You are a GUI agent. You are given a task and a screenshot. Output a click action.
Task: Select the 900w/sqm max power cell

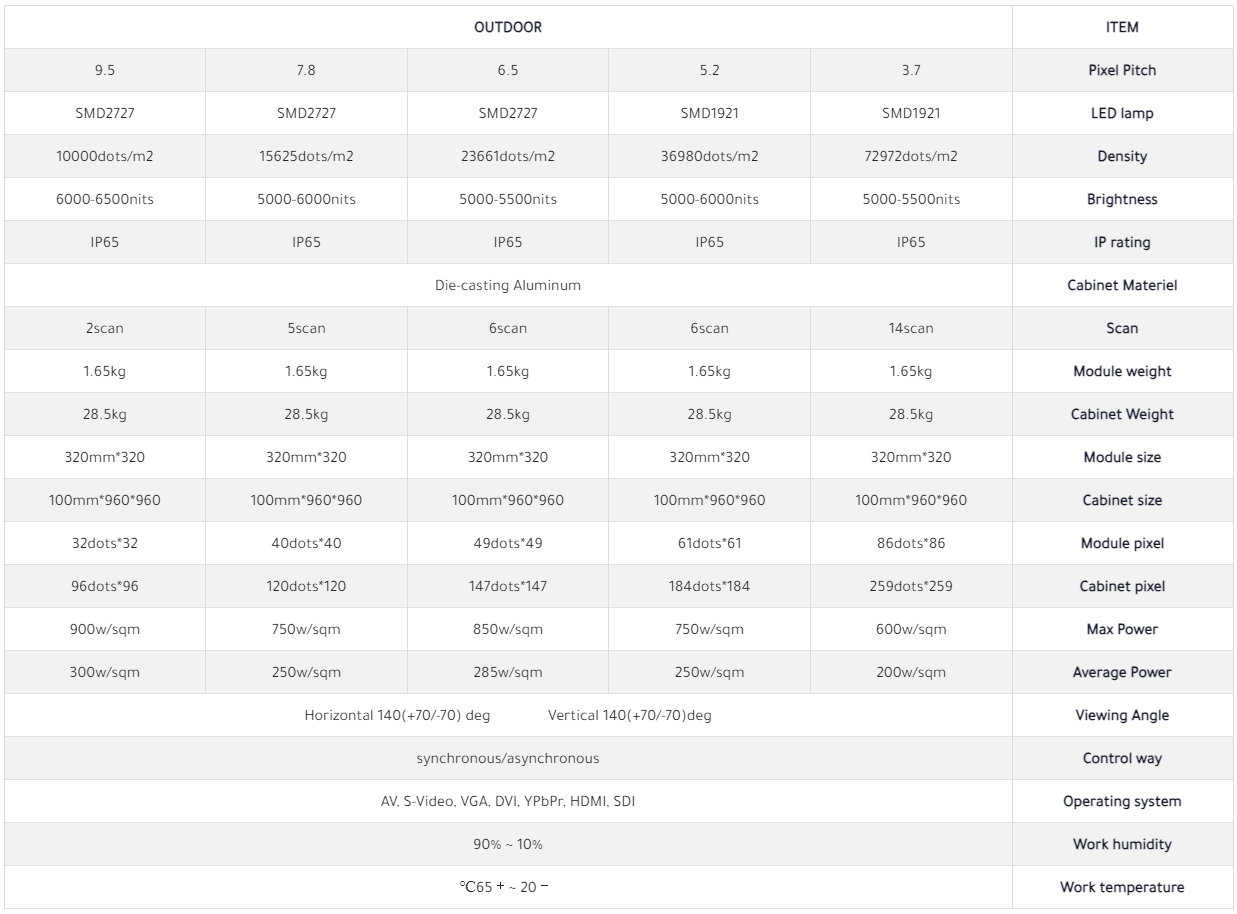tap(105, 630)
